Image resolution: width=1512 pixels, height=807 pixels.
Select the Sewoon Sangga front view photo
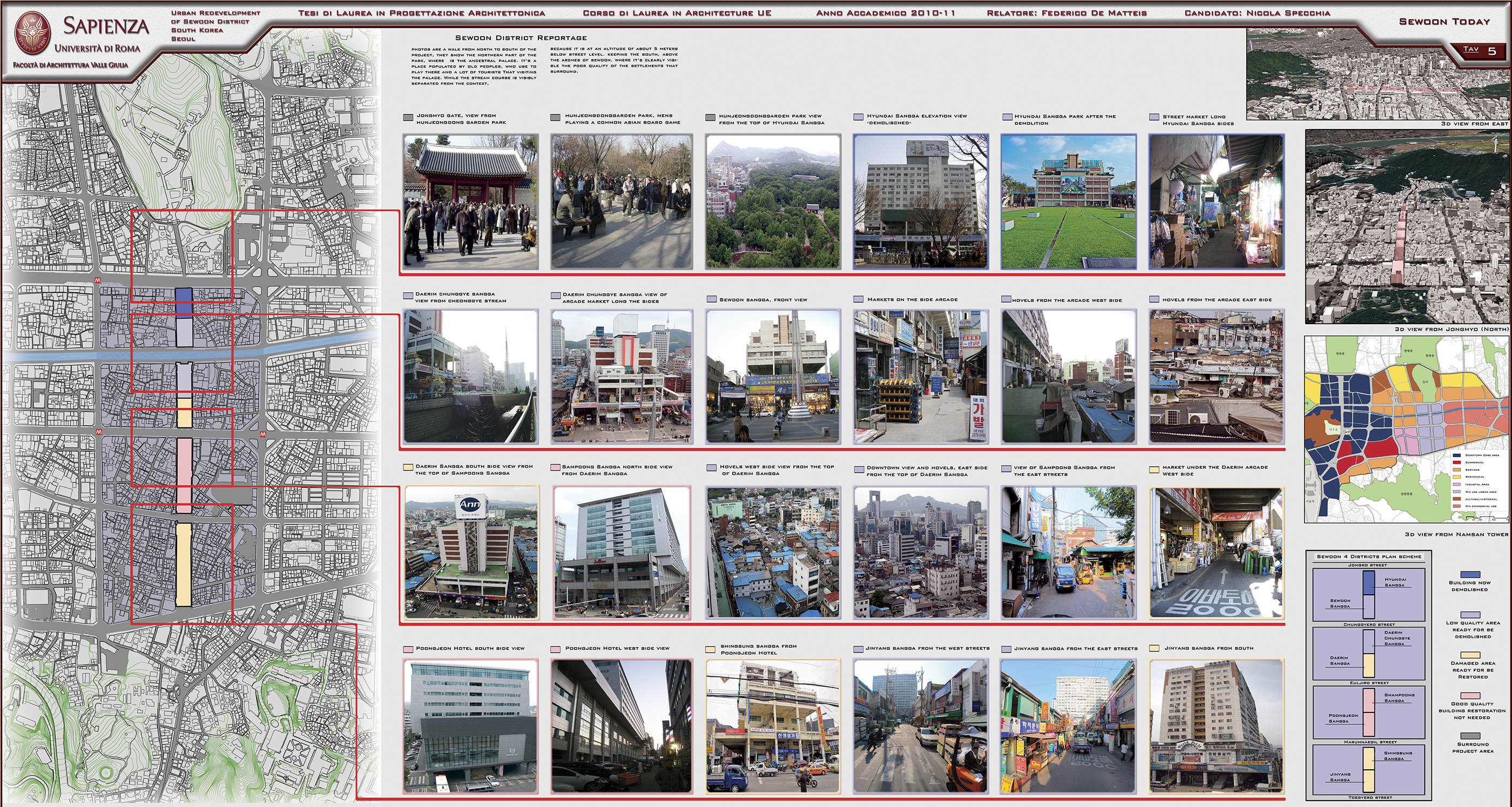pyautogui.click(x=773, y=376)
